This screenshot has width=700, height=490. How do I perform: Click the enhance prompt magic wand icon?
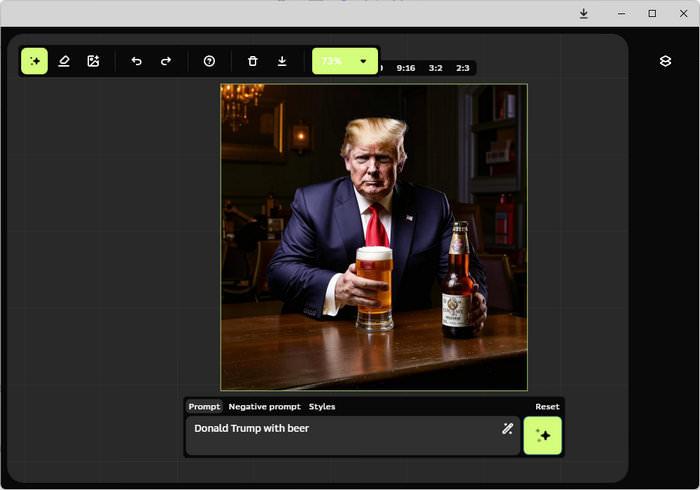point(508,429)
